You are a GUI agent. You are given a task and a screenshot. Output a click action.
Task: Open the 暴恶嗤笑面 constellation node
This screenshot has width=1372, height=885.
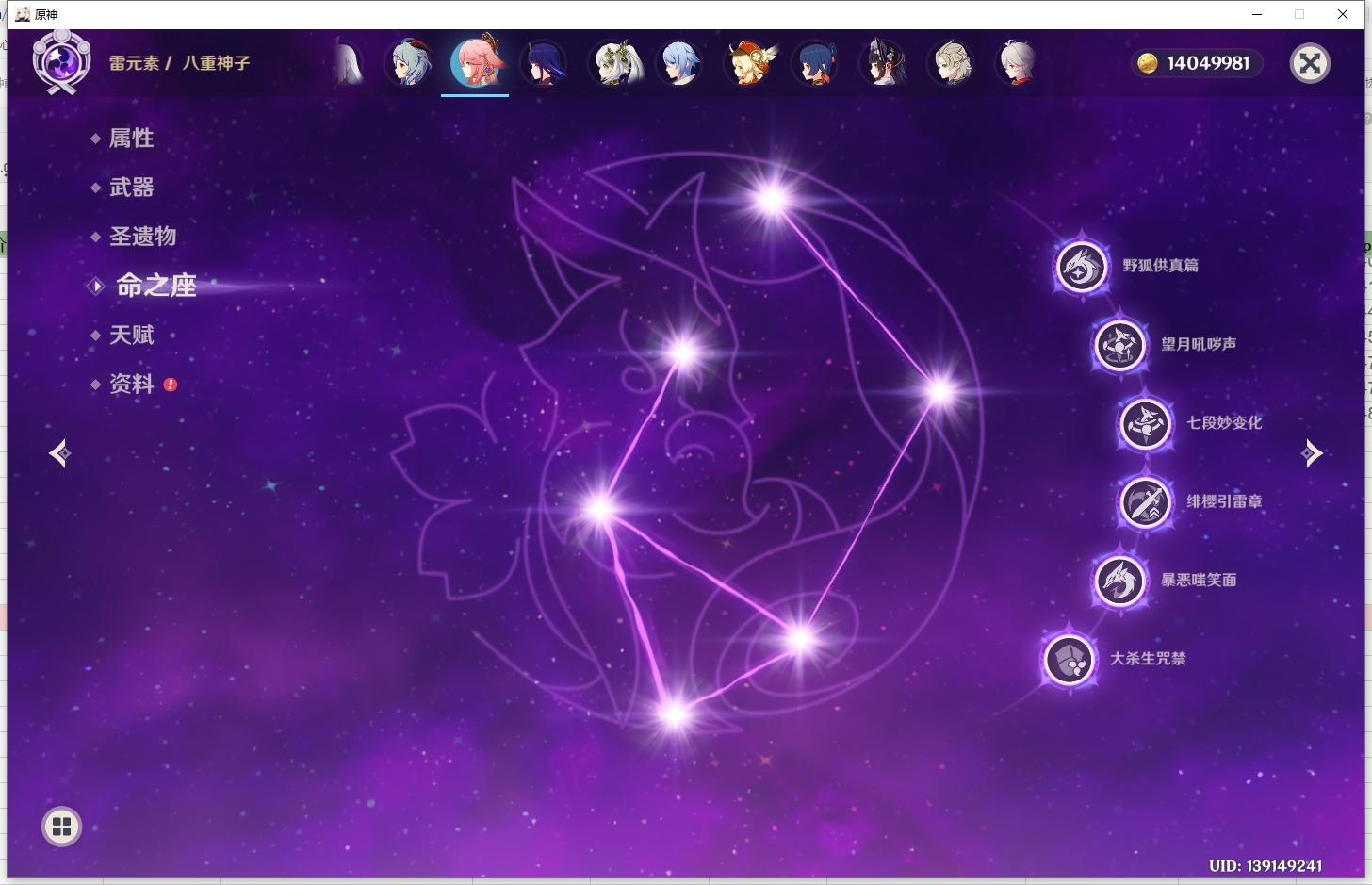1120,581
